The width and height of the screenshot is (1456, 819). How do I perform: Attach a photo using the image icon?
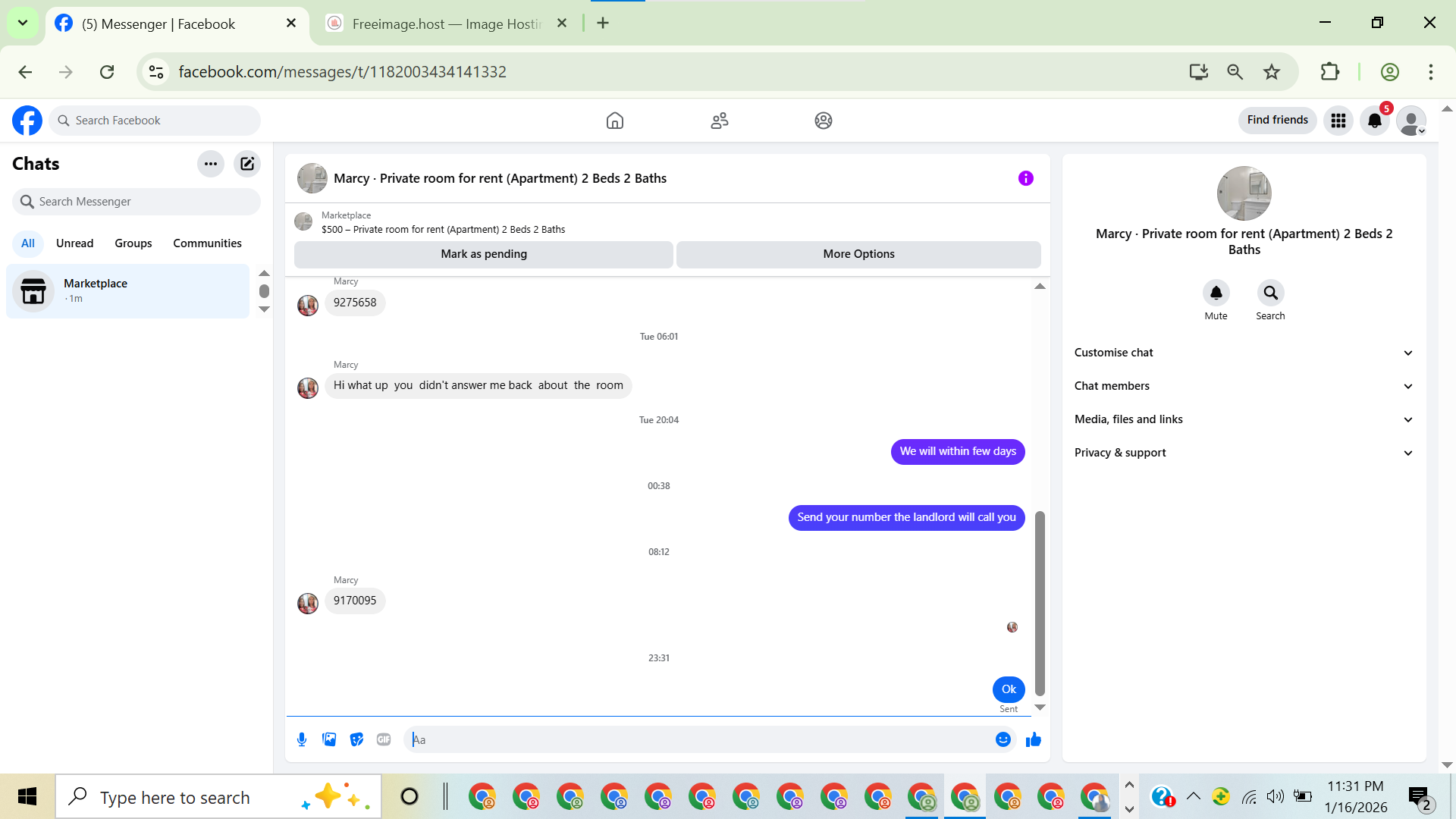329,739
